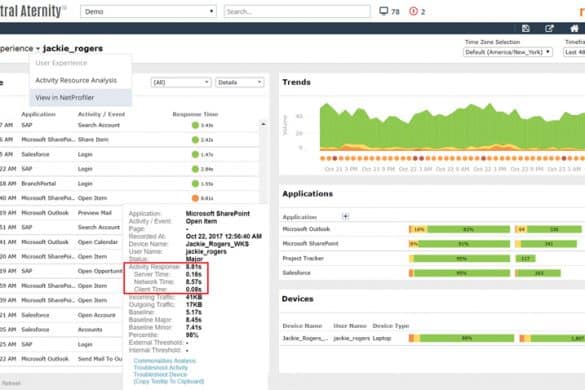Click the Laptop device type cell

382,338
